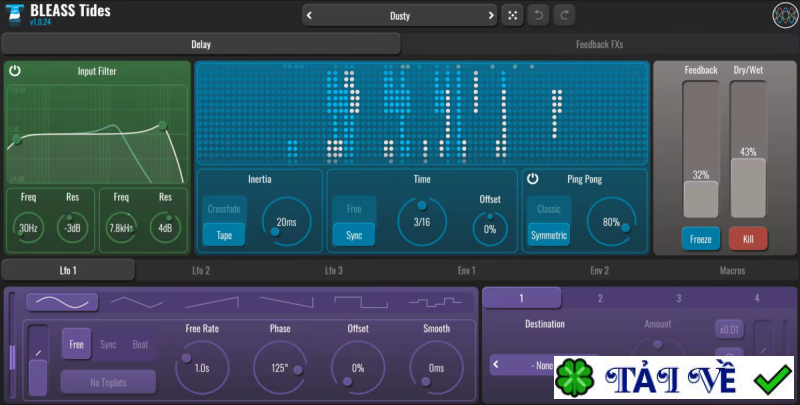The width and height of the screenshot is (800, 405).
Task: Go to the previous preset arrow
Action: coord(309,15)
